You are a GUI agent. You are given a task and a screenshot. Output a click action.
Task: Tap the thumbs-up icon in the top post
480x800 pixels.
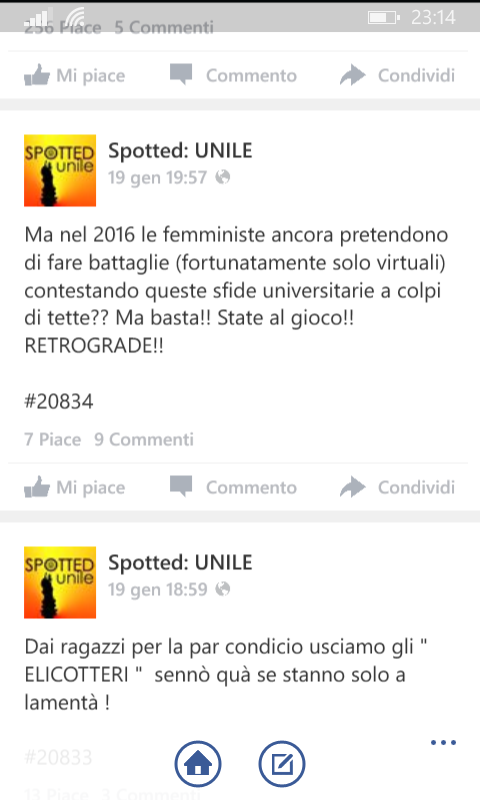click(37, 75)
